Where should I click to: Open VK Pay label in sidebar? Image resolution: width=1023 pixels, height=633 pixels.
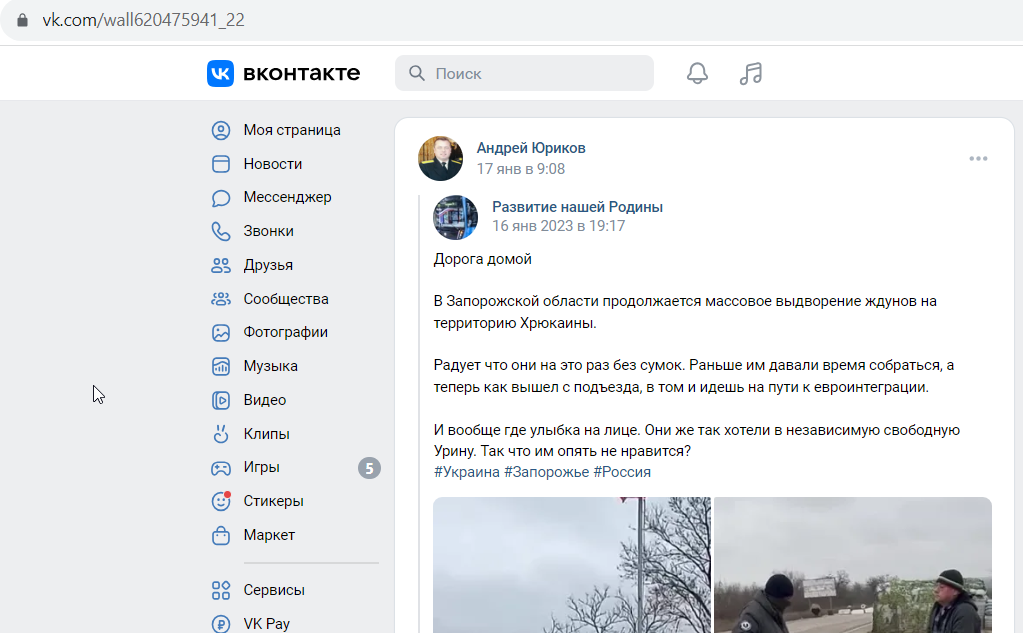266,624
